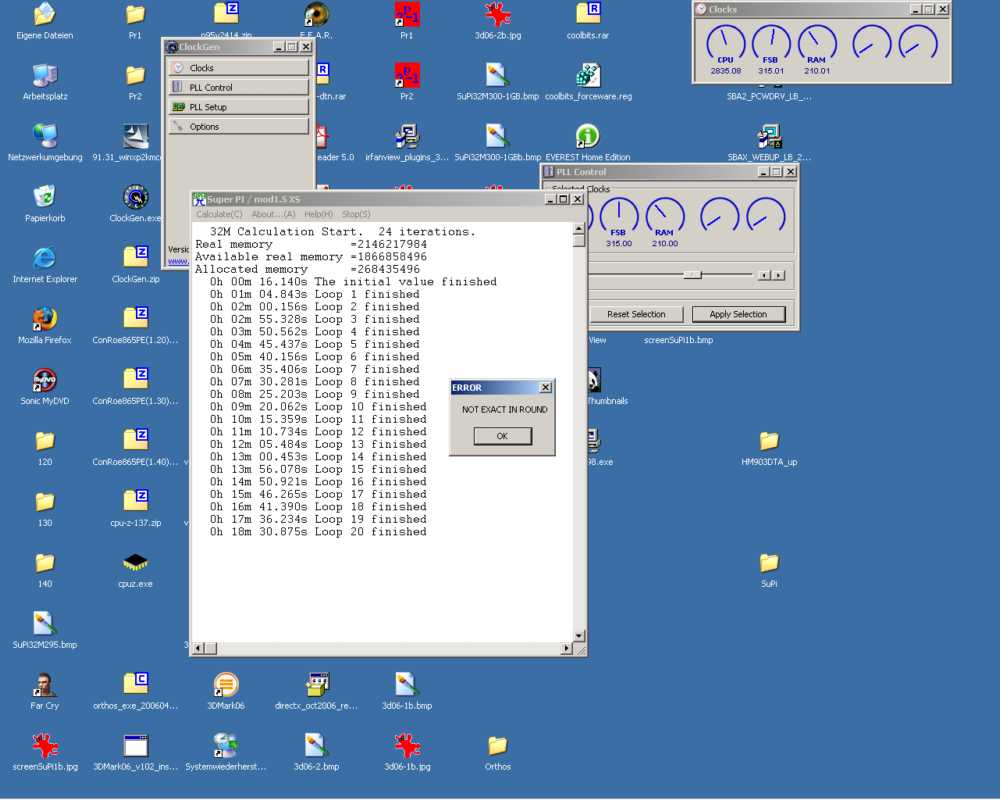Select the Sonic MyDVD desktop icon
1000x800 pixels.
tap(44, 380)
